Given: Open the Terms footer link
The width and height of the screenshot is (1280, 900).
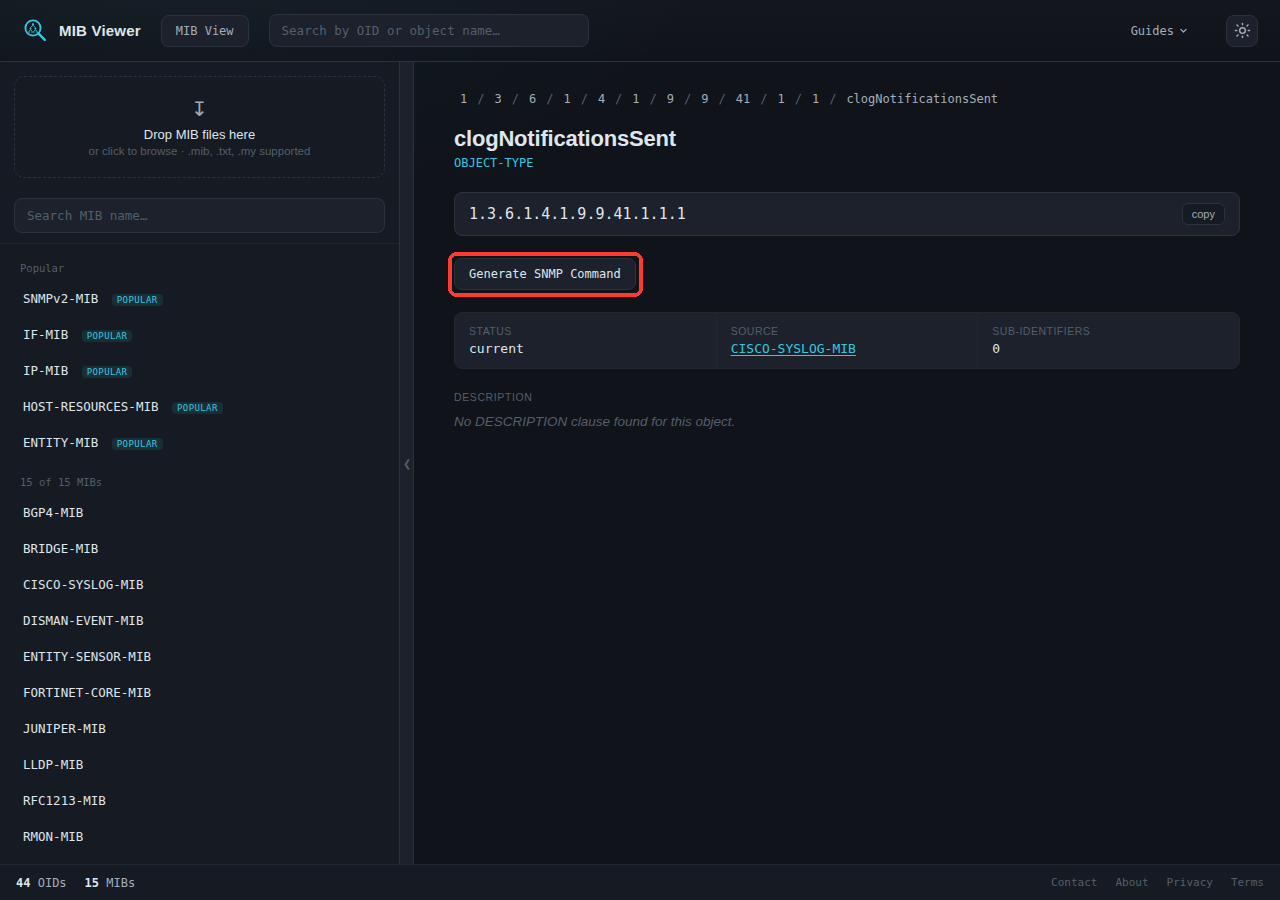Looking at the screenshot, I should click(1247, 883).
